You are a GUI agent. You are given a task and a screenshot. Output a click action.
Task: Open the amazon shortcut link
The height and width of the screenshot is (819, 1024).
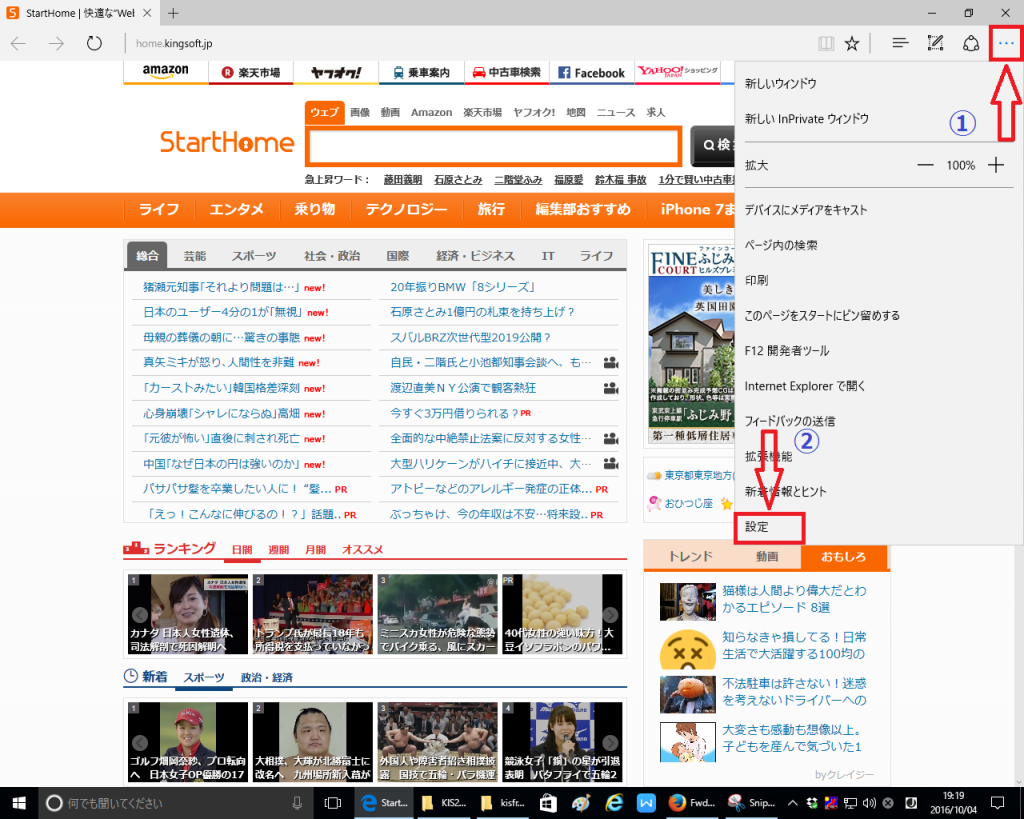pos(165,72)
